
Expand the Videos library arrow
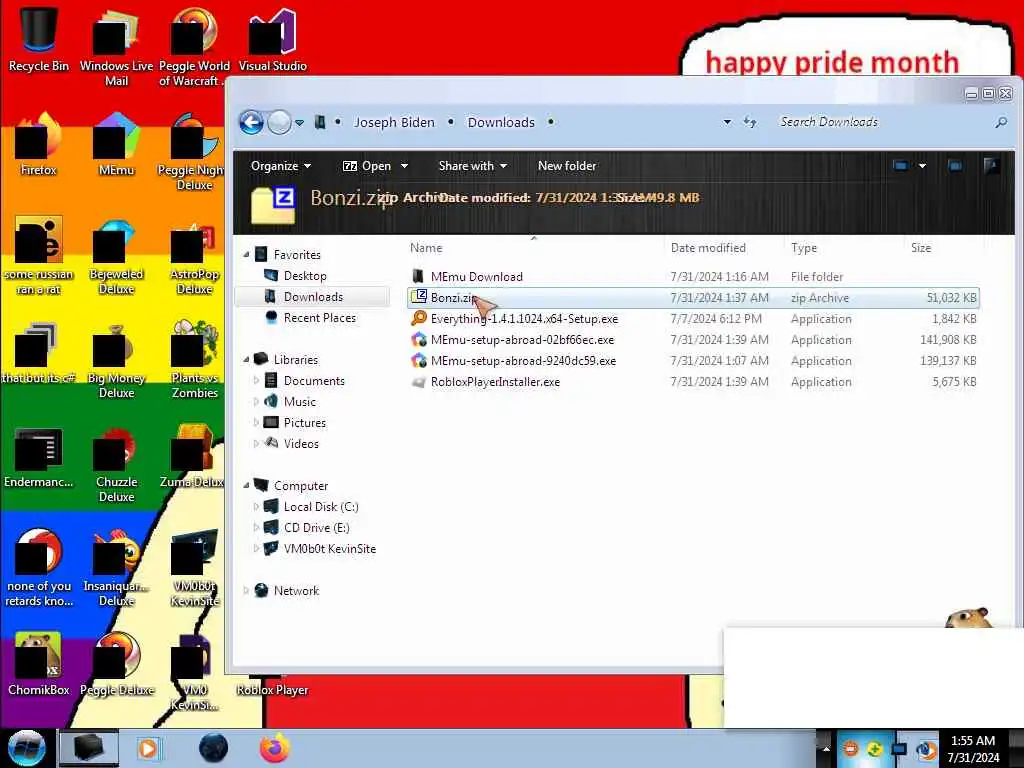pos(256,443)
